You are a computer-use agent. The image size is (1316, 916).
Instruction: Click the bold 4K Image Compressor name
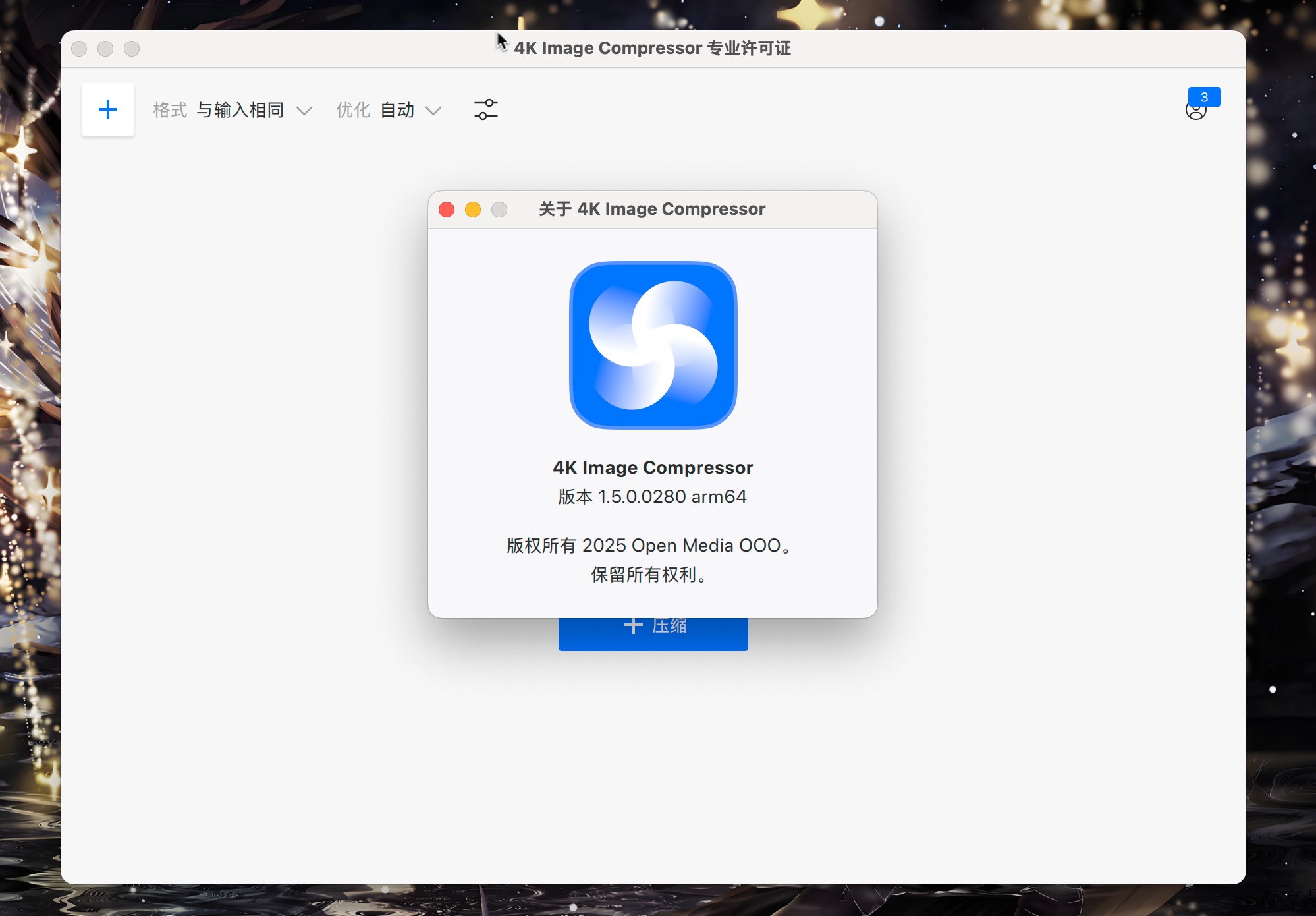653,467
